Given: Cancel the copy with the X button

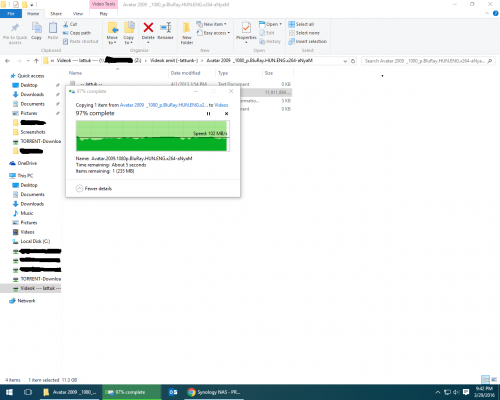Looking at the screenshot, I should click(226, 114).
